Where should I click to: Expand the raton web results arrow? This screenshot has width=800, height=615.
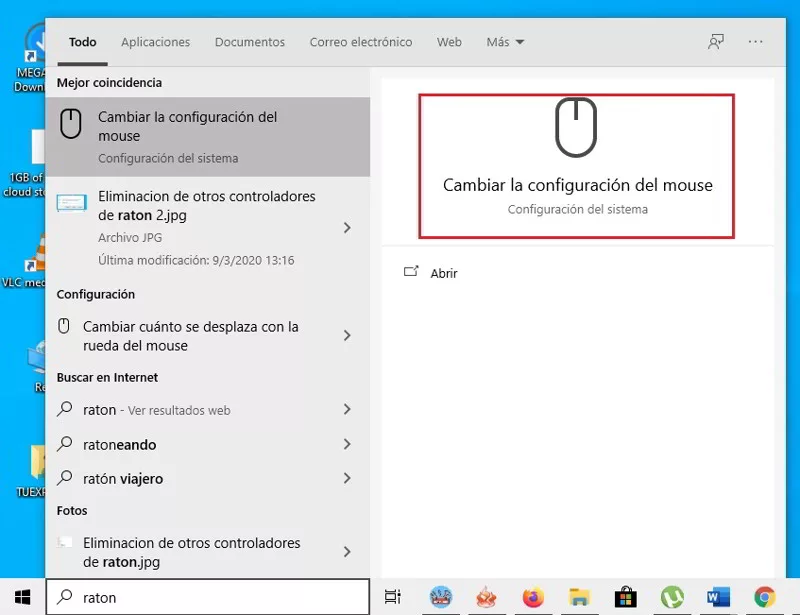pyautogui.click(x=346, y=410)
